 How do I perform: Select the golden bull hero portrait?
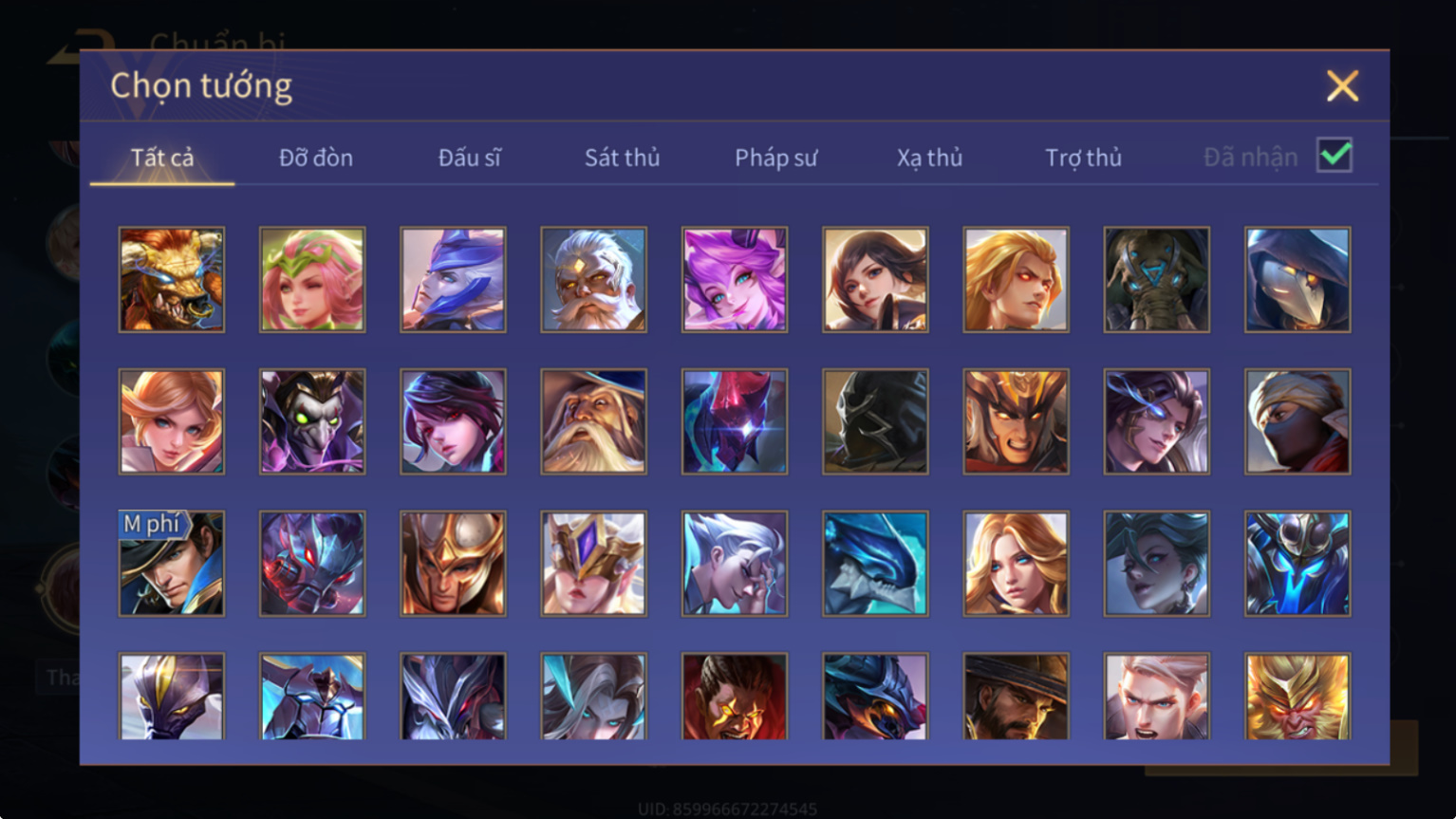click(172, 280)
